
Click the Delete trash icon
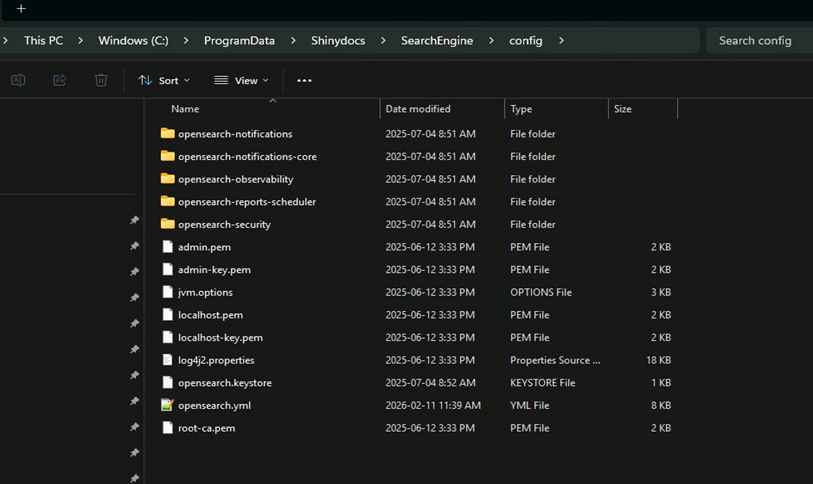click(101, 80)
